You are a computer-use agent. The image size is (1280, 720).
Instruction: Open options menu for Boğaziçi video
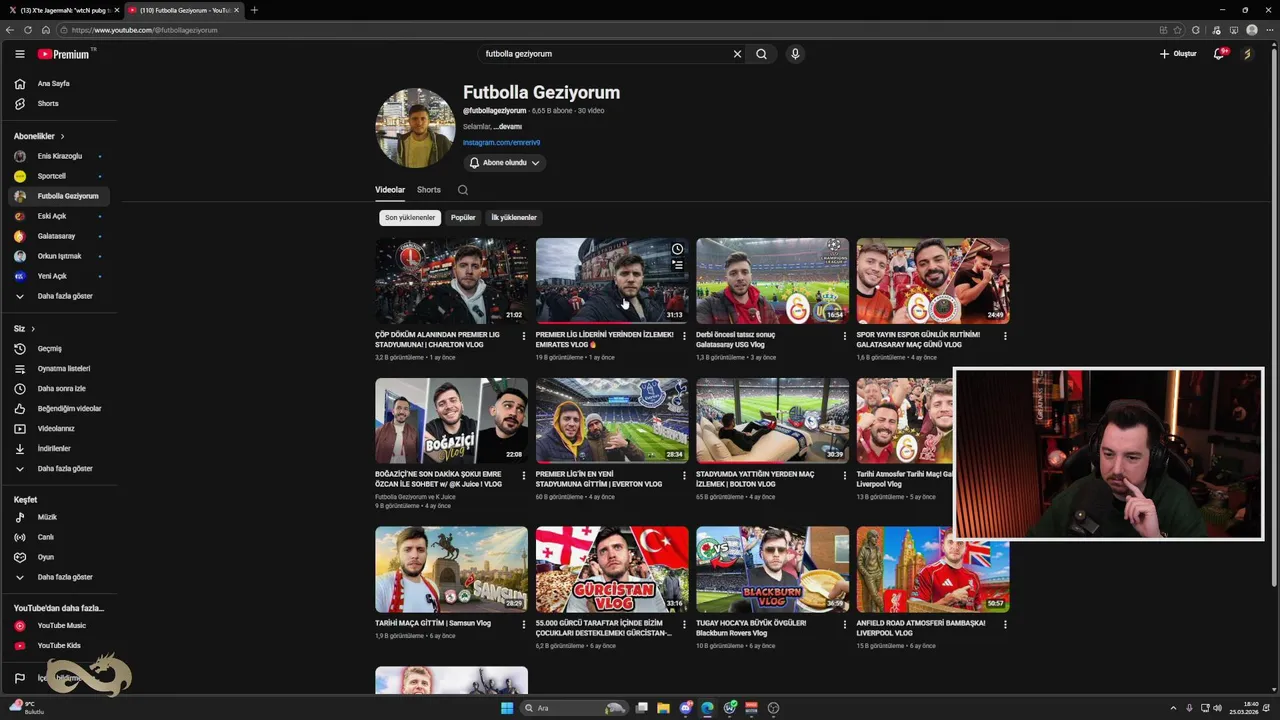(524, 475)
